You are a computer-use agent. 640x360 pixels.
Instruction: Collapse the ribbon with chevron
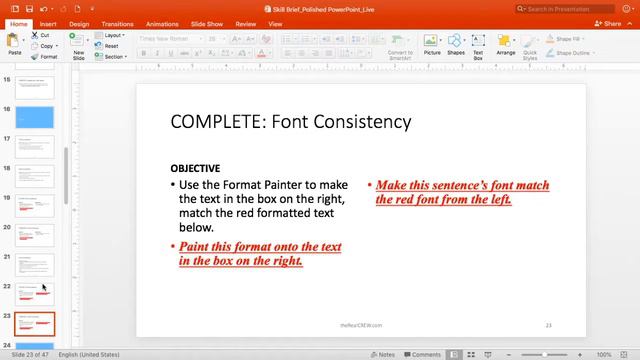pos(630,24)
